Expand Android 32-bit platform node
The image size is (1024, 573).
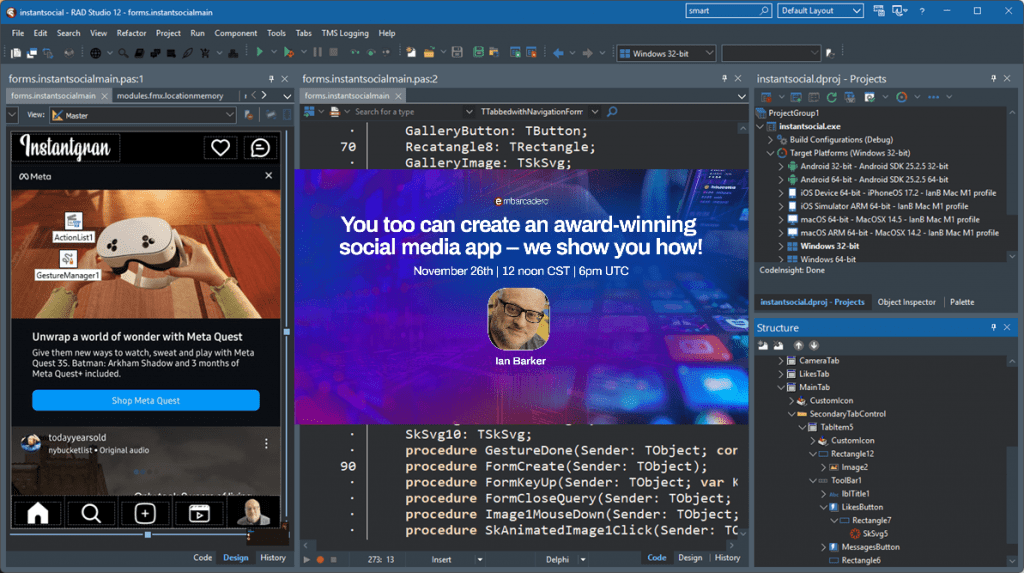[x=781, y=167]
